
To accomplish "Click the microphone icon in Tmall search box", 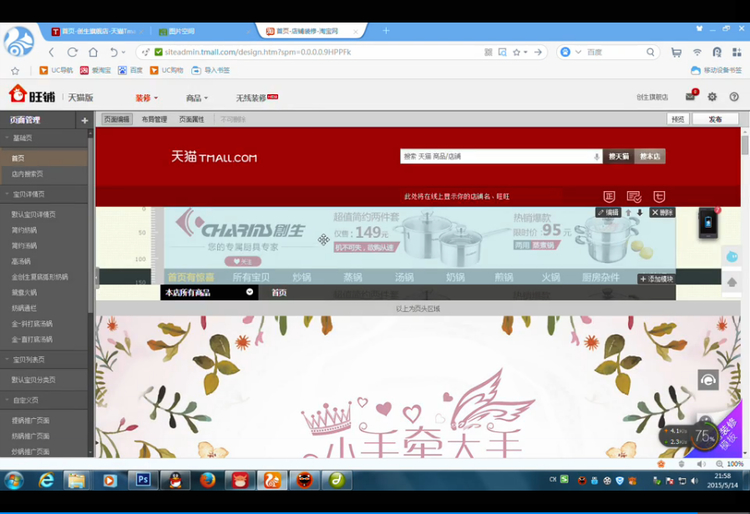I will coord(596,156).
